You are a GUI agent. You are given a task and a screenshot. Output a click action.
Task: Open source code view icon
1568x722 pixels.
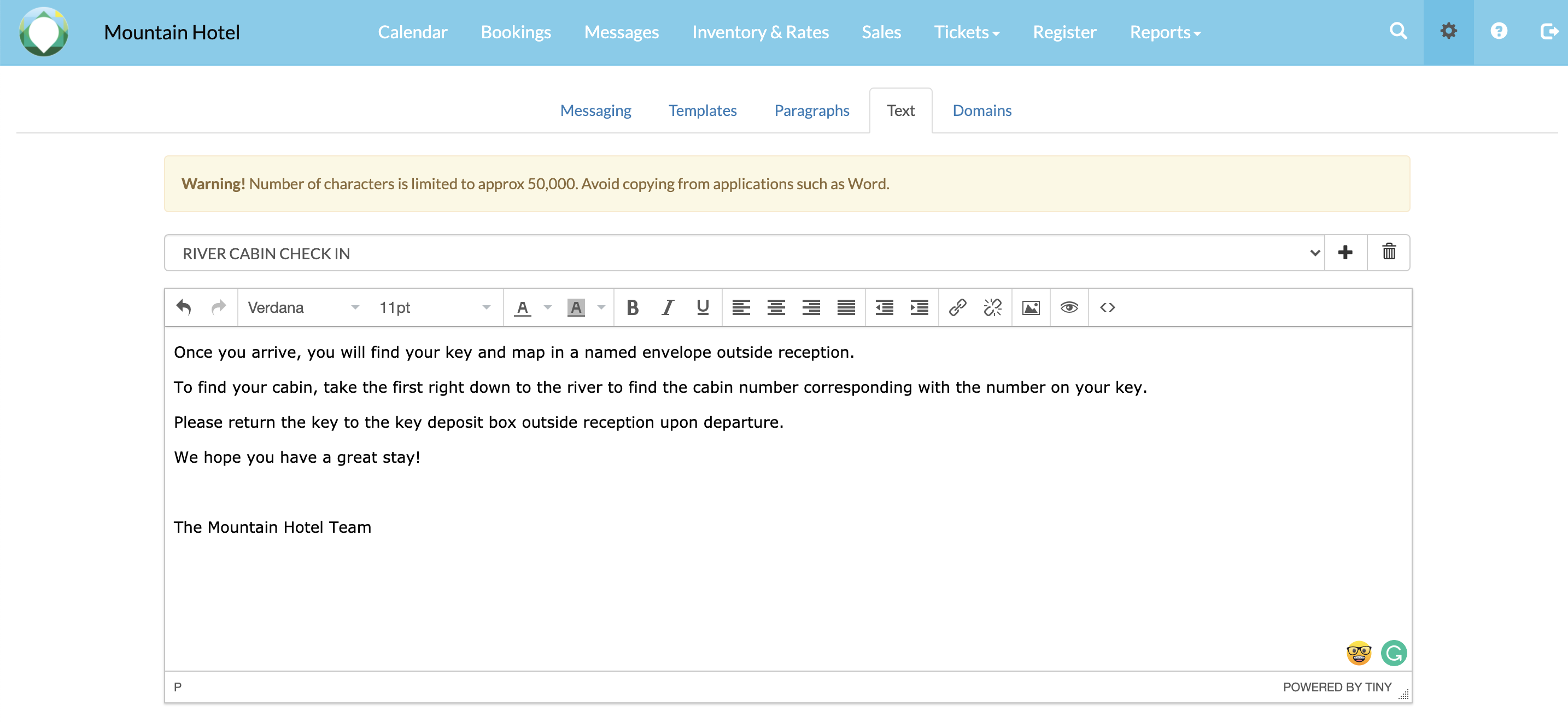click(1107, 307)
